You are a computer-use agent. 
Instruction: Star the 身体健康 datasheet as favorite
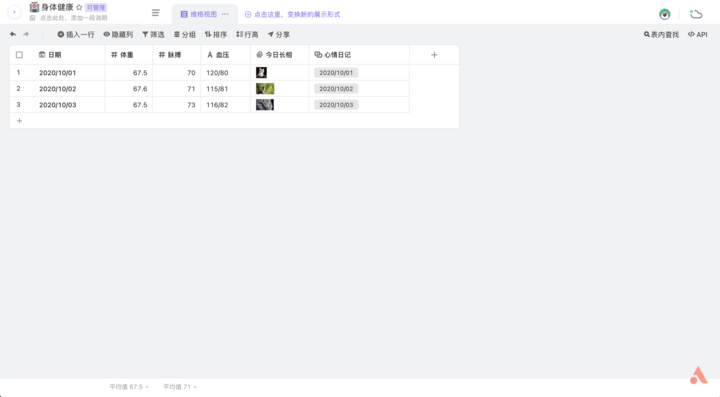tap(79, 7)
